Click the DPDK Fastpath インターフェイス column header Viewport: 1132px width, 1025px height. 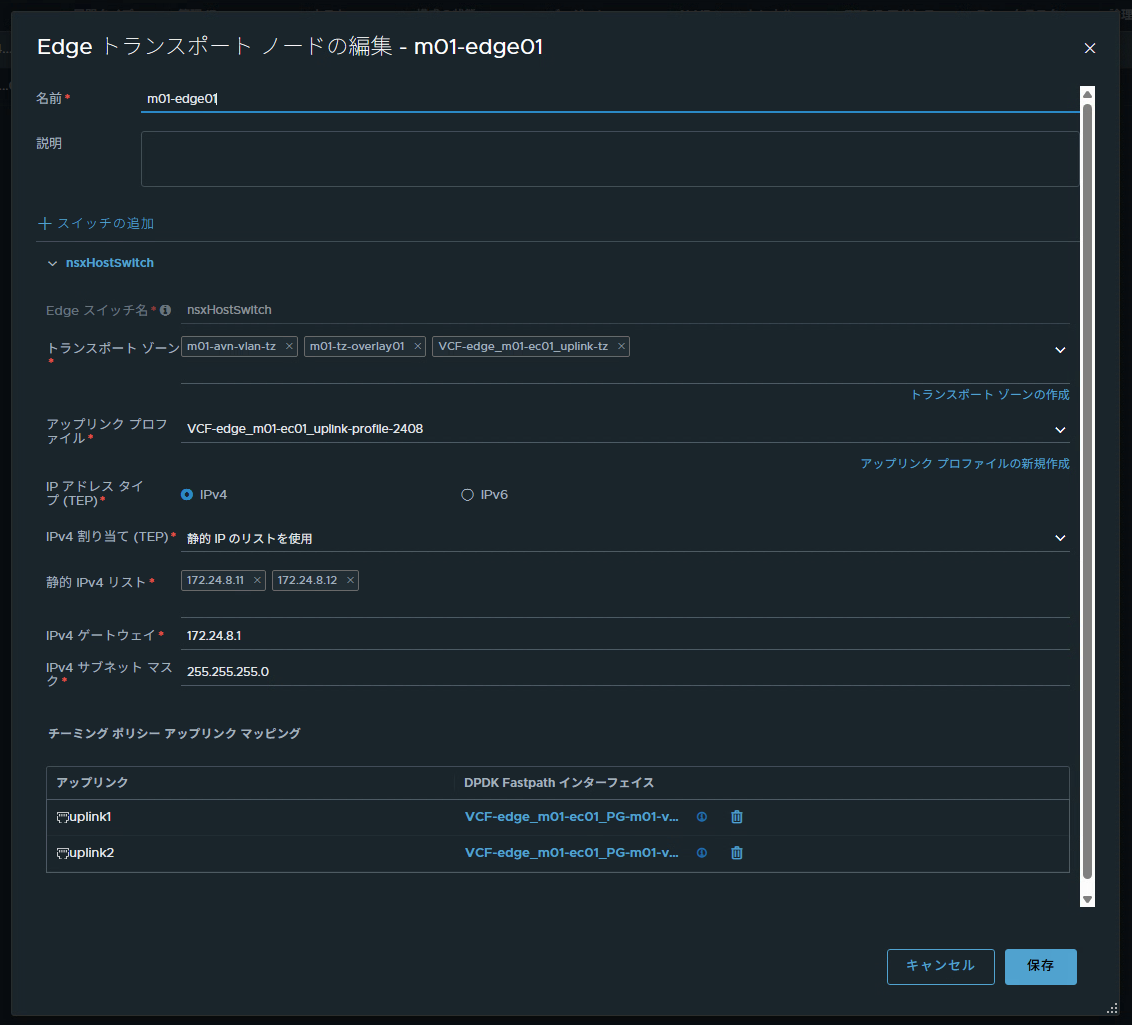[559, 783]
